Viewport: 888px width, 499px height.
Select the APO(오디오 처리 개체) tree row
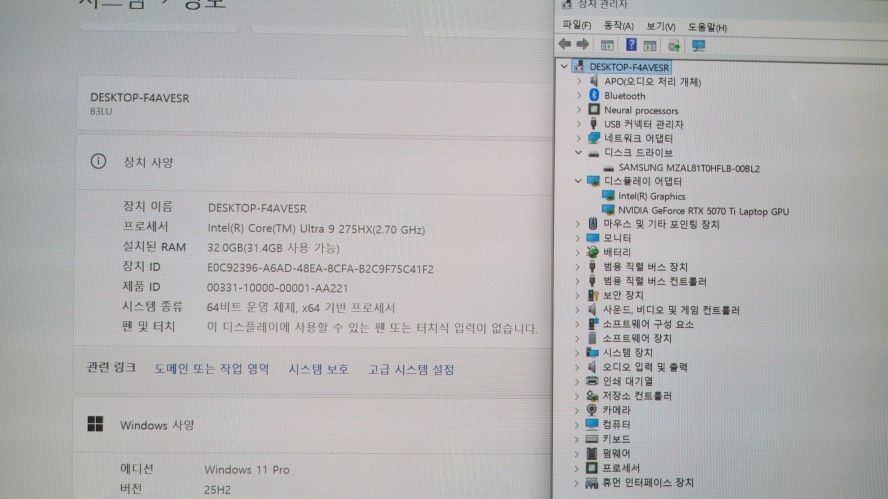pyautogui.click(x=652, y=82)
